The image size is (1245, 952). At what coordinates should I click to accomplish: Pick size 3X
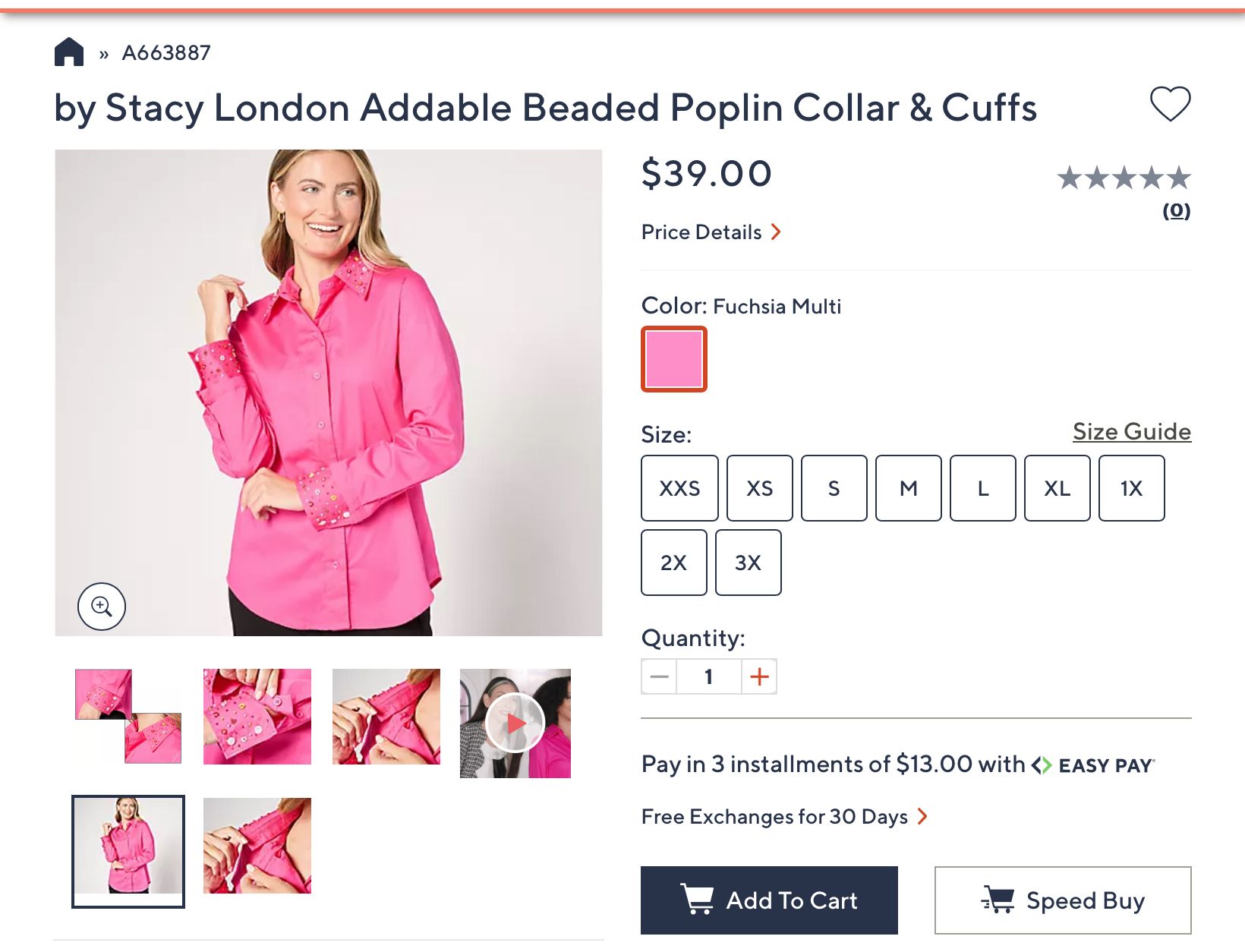click(748, 563)
